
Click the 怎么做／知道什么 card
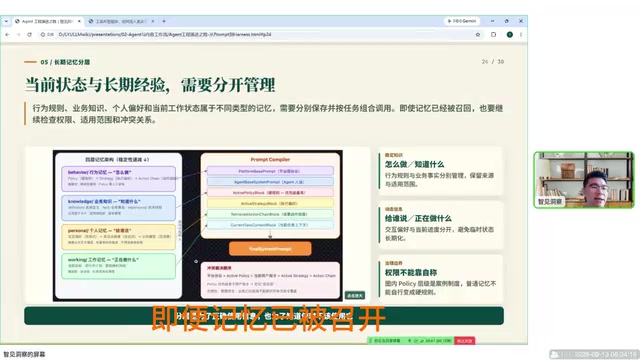440,171
